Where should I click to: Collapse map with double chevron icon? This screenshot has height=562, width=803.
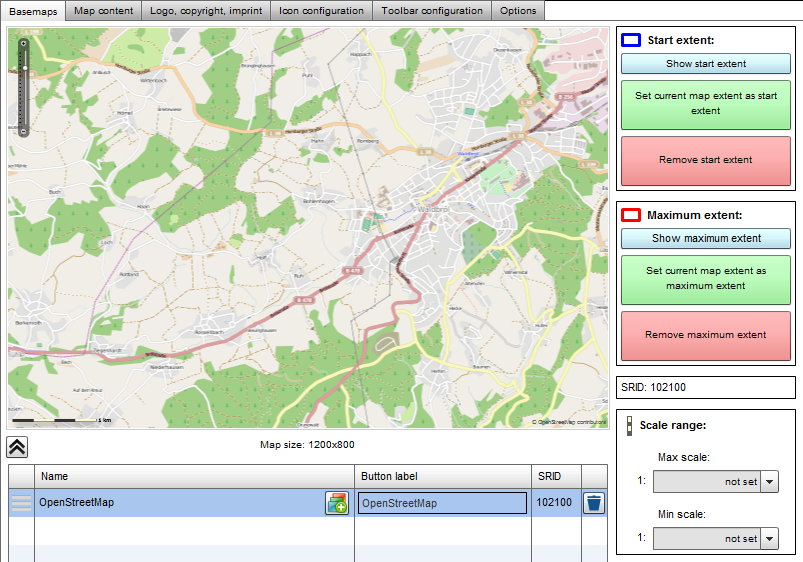coord(17,447)
